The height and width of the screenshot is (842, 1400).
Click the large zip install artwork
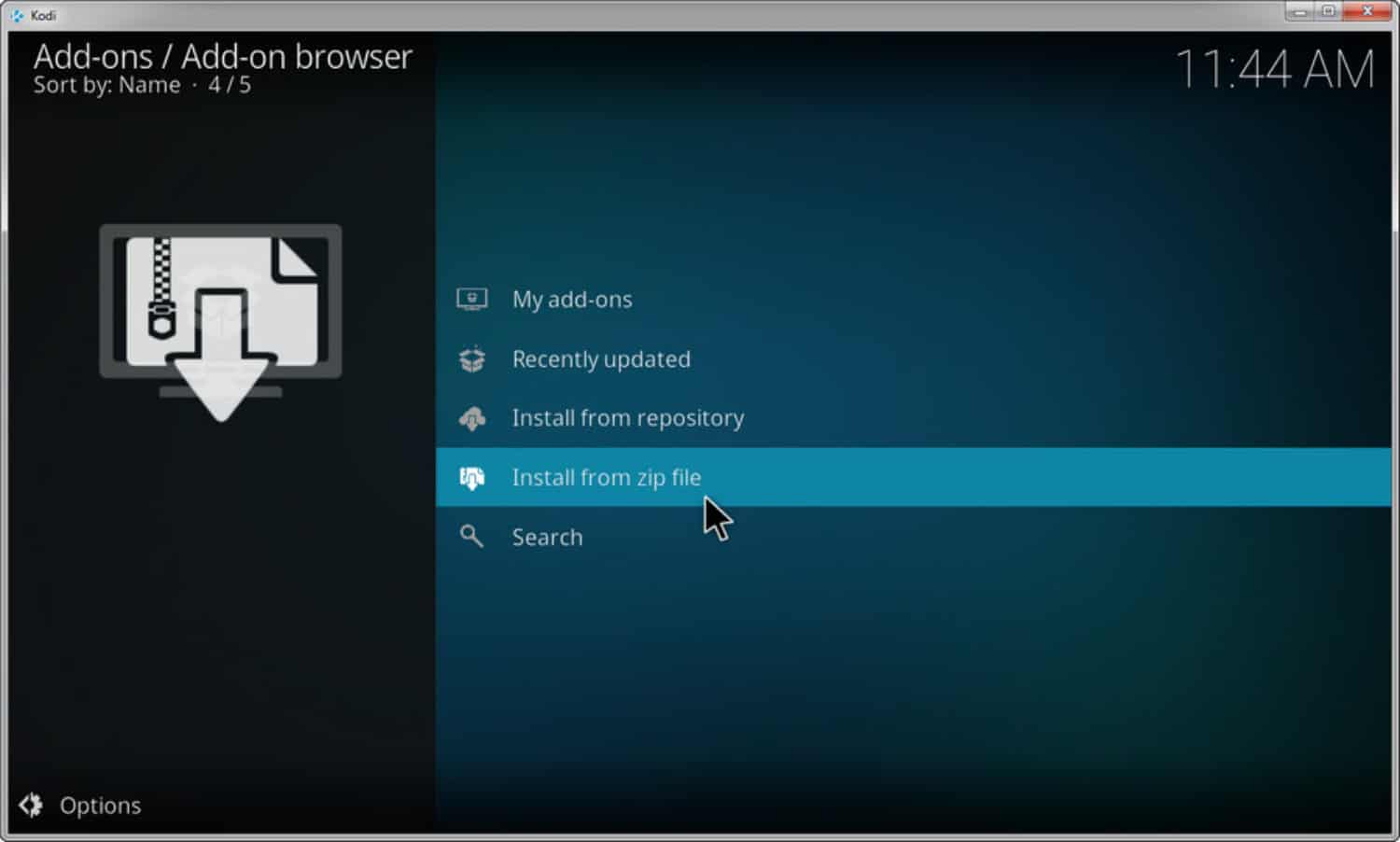[x=220, y=322]
